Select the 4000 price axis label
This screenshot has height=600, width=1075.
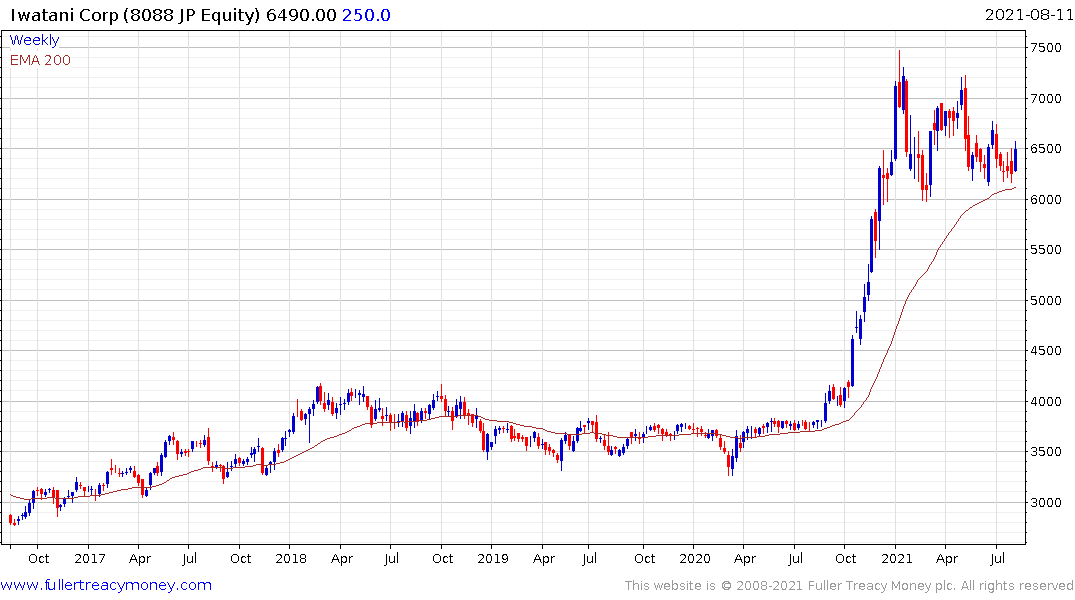(x=1046, y=401)
